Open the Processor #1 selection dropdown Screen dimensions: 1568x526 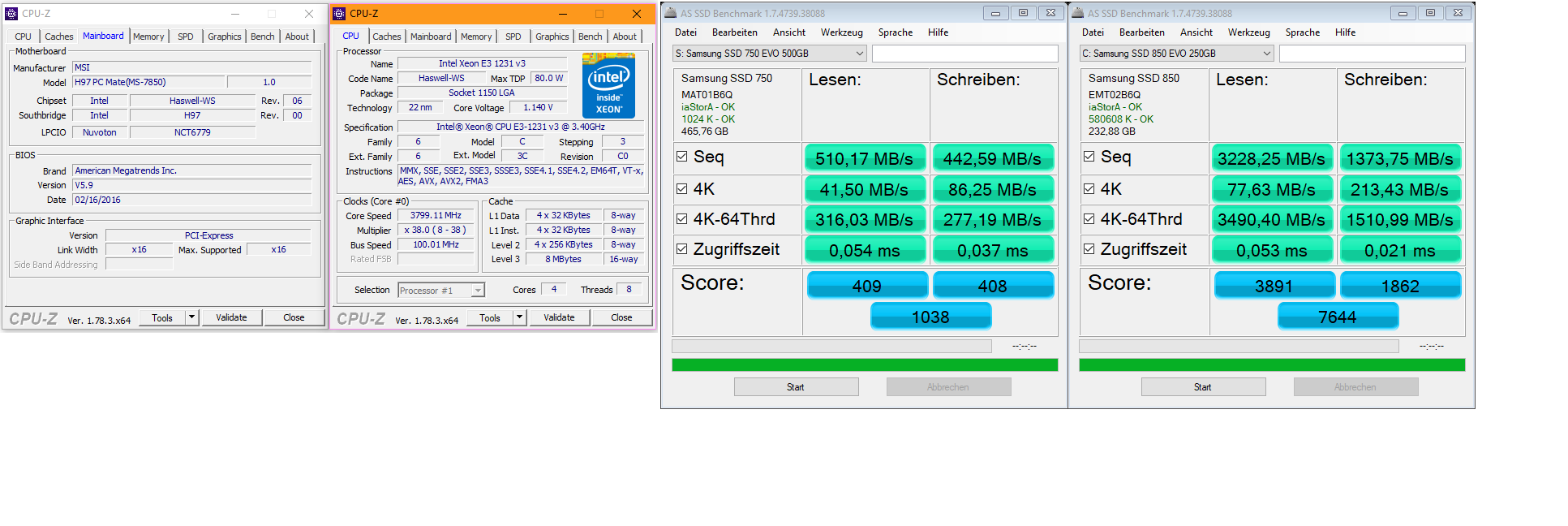(441, 291)
